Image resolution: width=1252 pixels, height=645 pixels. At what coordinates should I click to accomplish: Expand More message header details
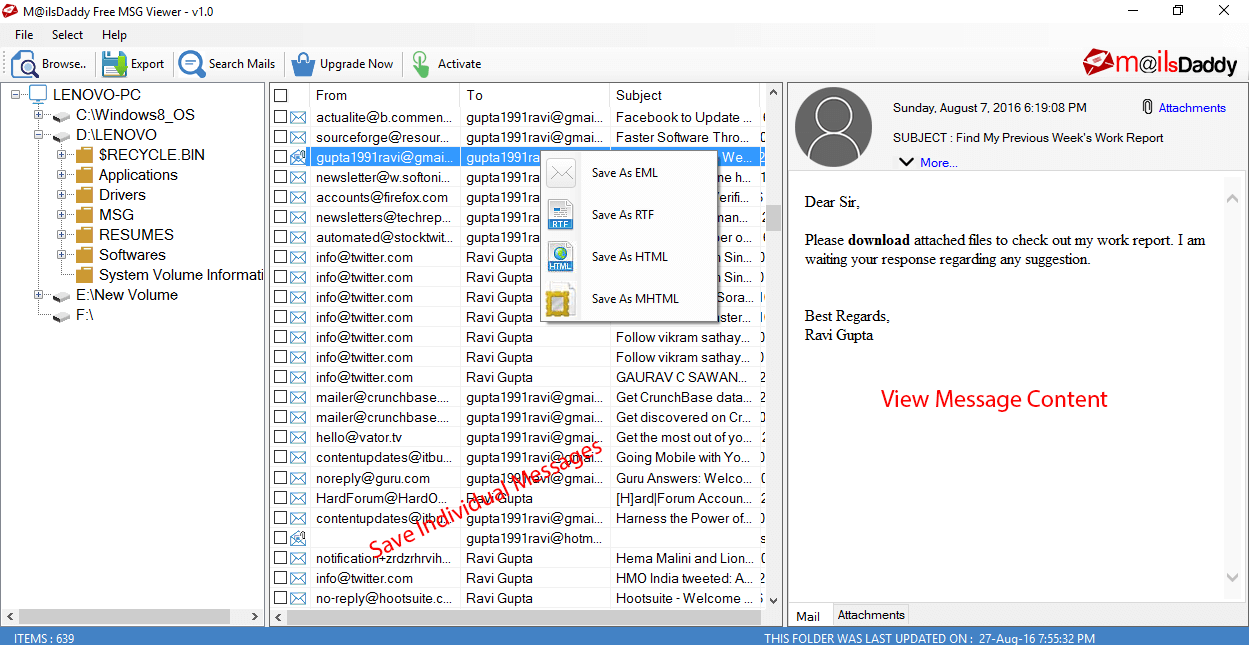pyautogui.click(x=928, y=162)
